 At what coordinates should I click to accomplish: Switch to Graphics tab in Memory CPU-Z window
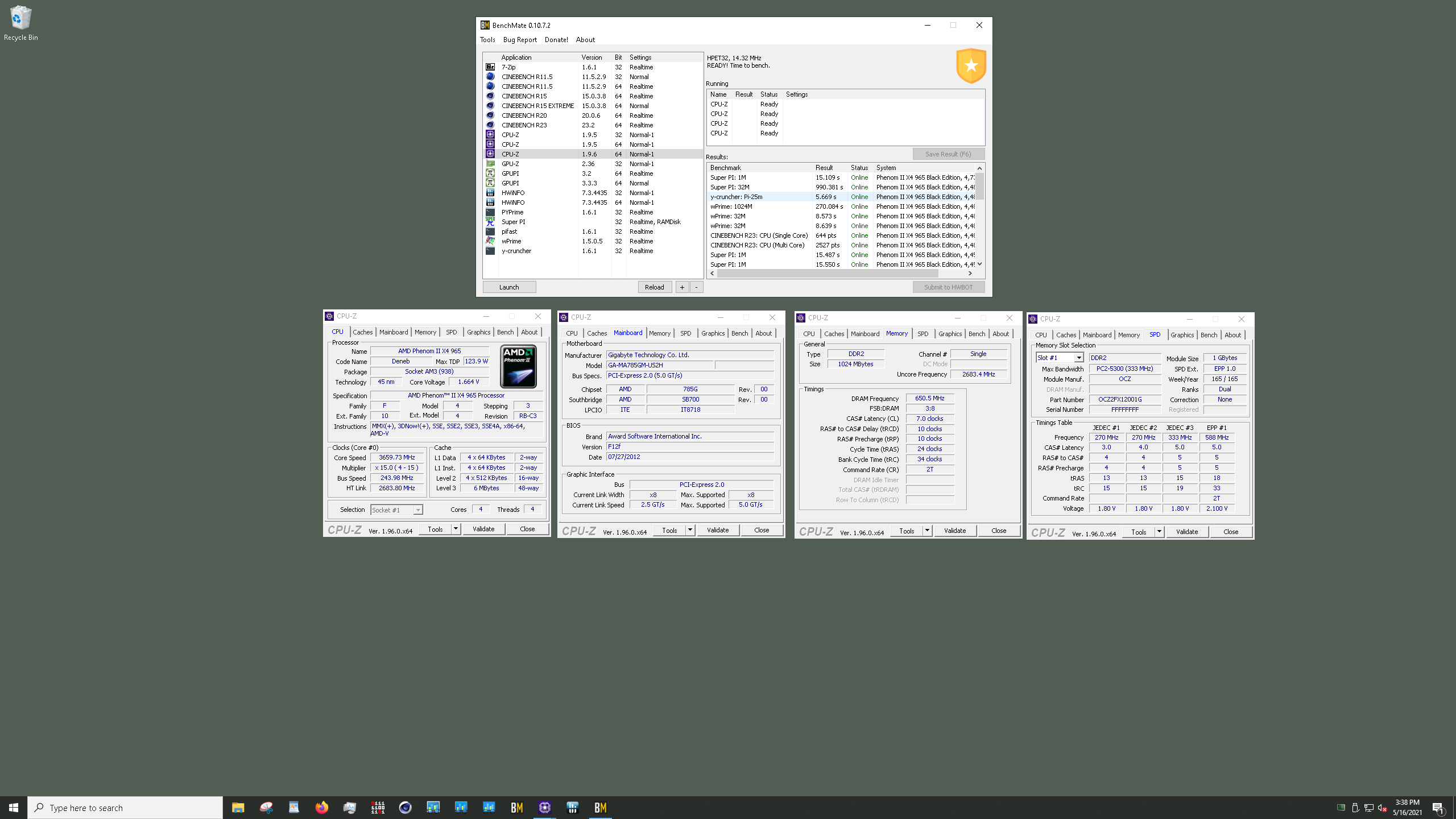pos(950,334)
